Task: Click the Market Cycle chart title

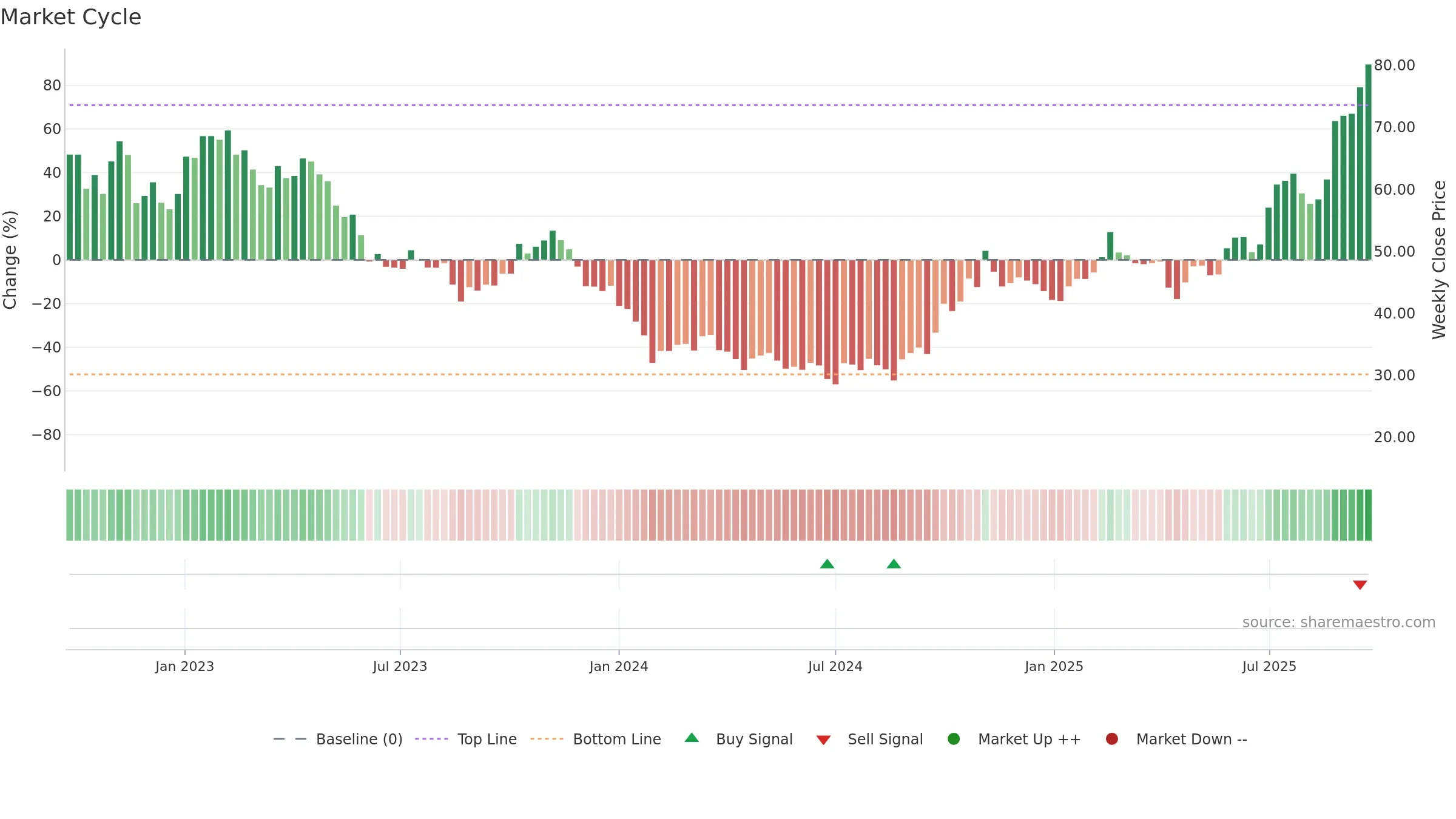Action: (71, 17)
